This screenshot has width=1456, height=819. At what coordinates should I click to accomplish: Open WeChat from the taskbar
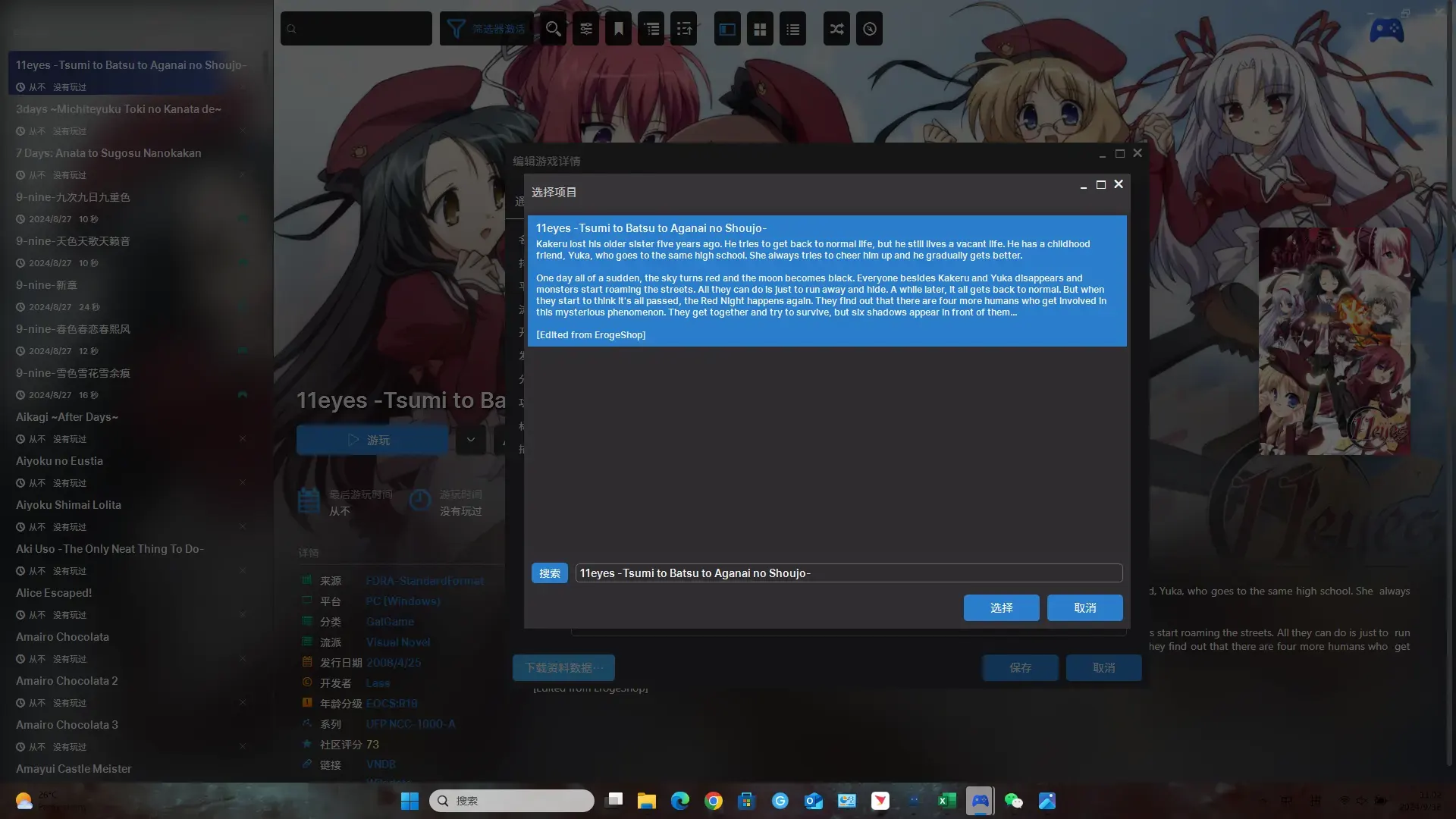(1014, 801)
